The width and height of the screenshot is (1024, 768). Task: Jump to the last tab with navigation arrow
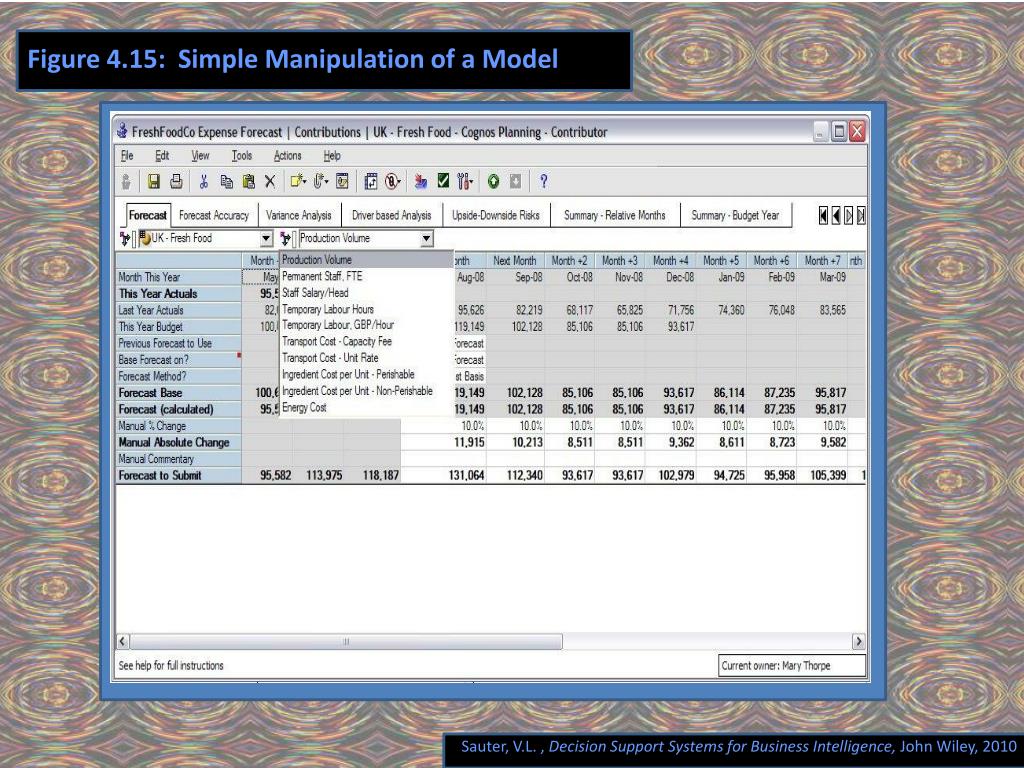(861, 216)
